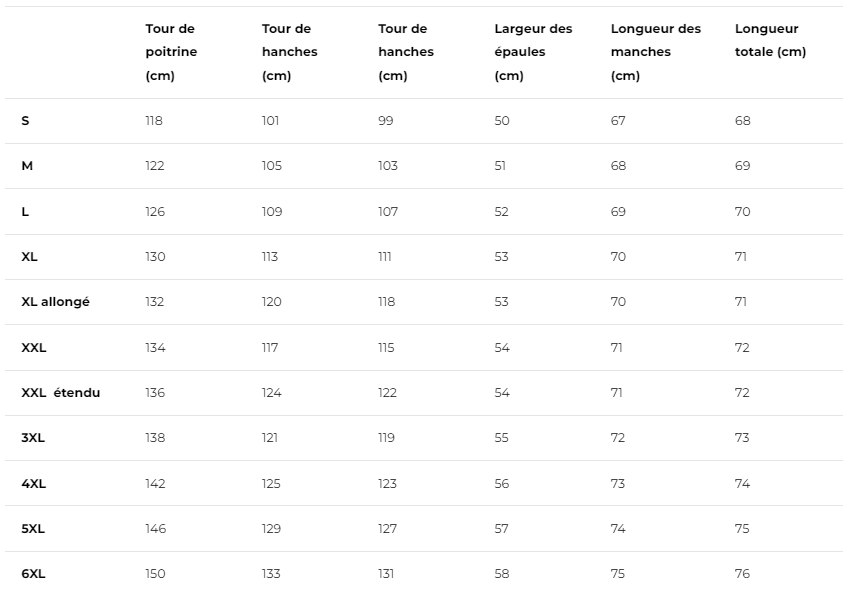Click the Tour de poitrine column header
Screen dimensions: 856x609
click(171, 52)
